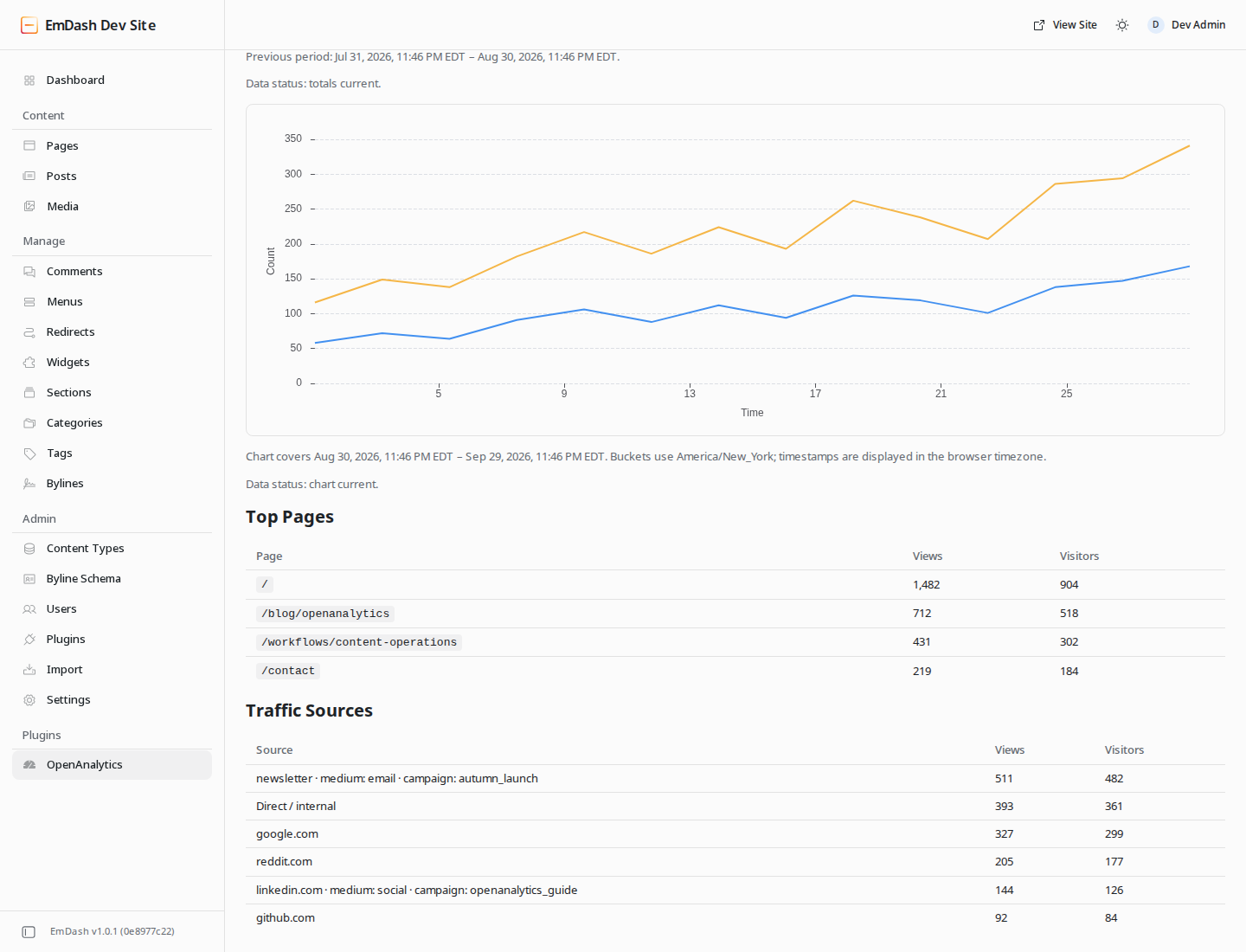Open the Byline Schema menu item
Screen dimensions: 1246x952
click(x=112, y=579)
